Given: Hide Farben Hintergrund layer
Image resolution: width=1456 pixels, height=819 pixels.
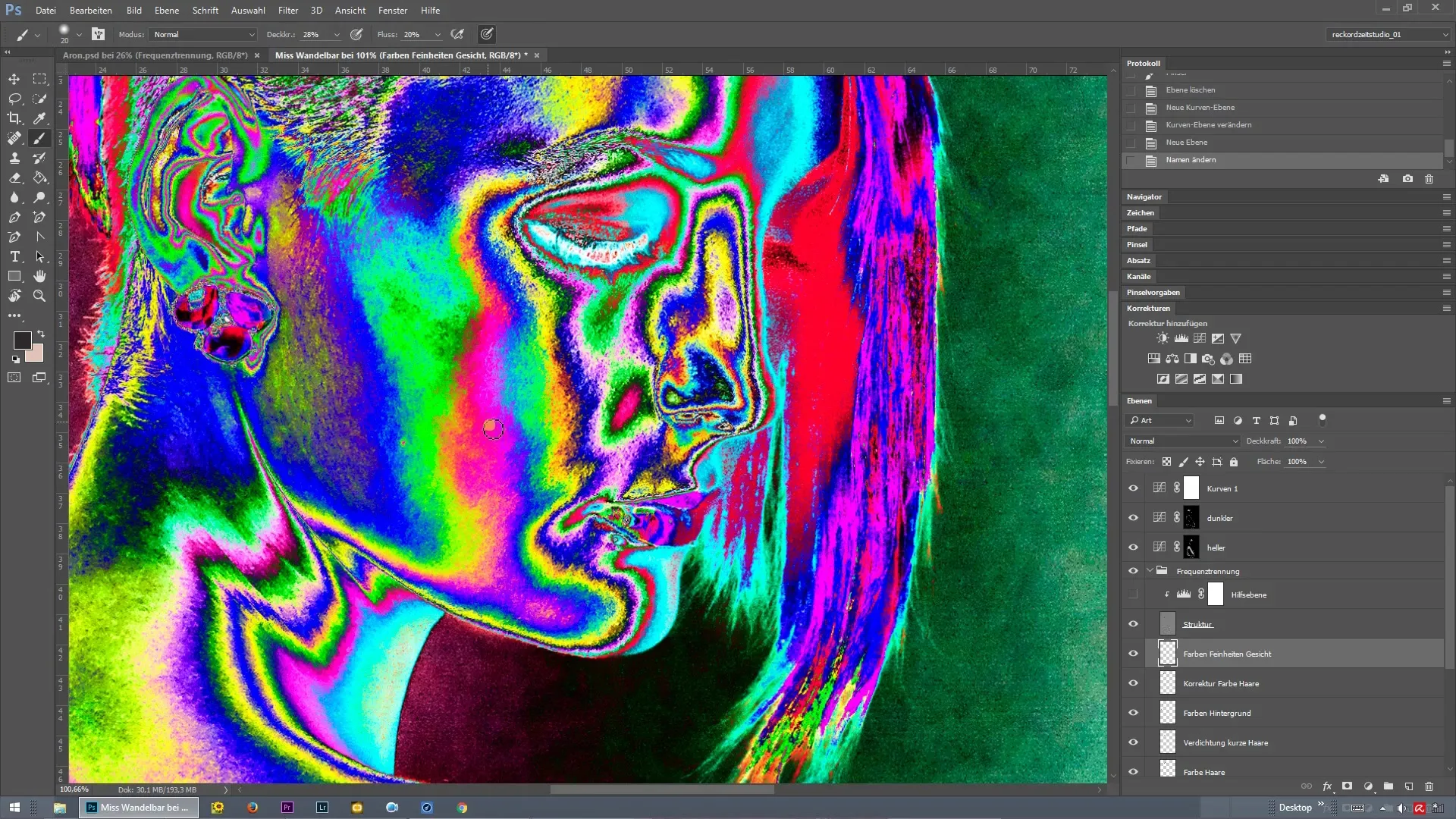Looking at the screenshot, I should tap(1133, 713).
